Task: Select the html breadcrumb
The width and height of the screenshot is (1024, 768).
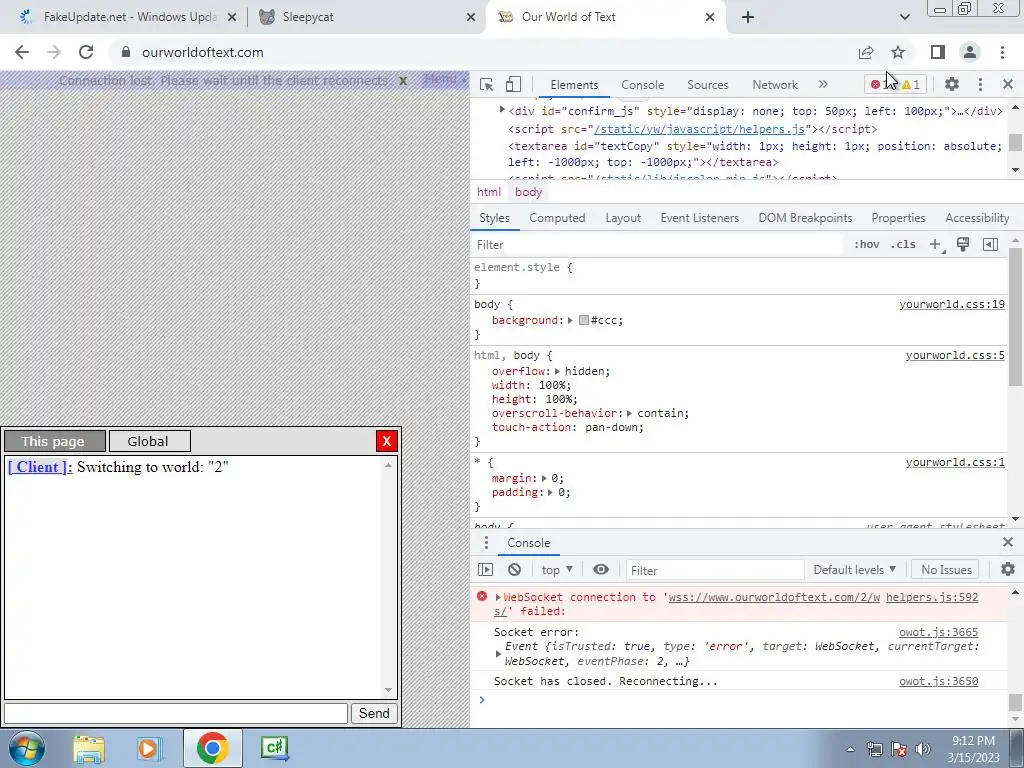Action: pos(488,192)
